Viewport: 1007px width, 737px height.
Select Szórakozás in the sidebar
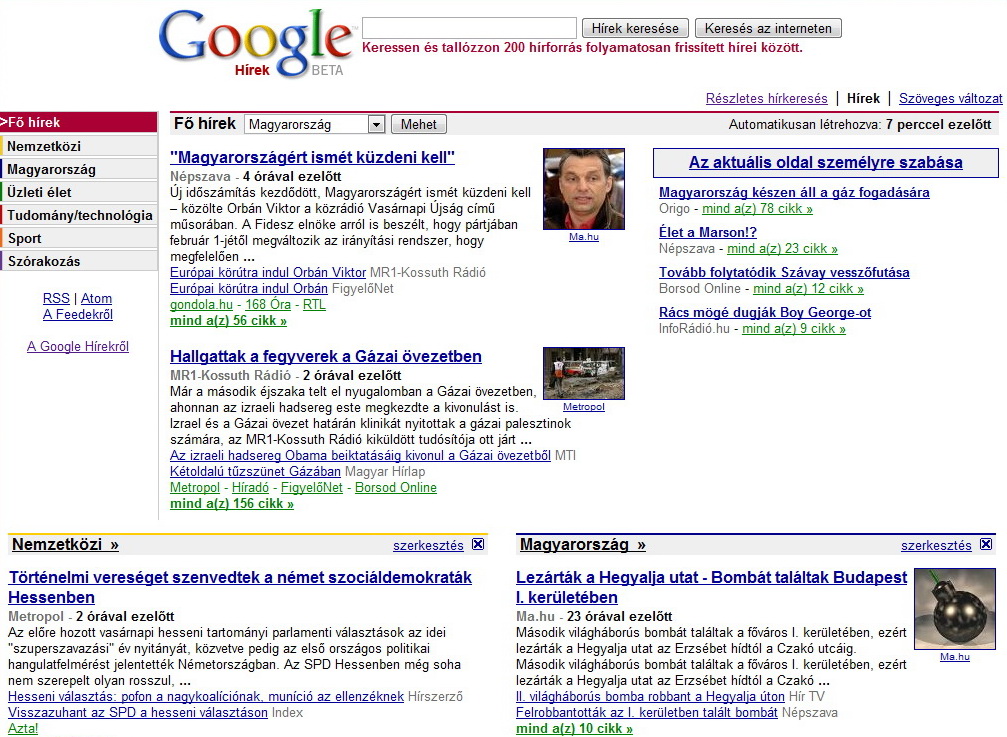pos(78,261)
